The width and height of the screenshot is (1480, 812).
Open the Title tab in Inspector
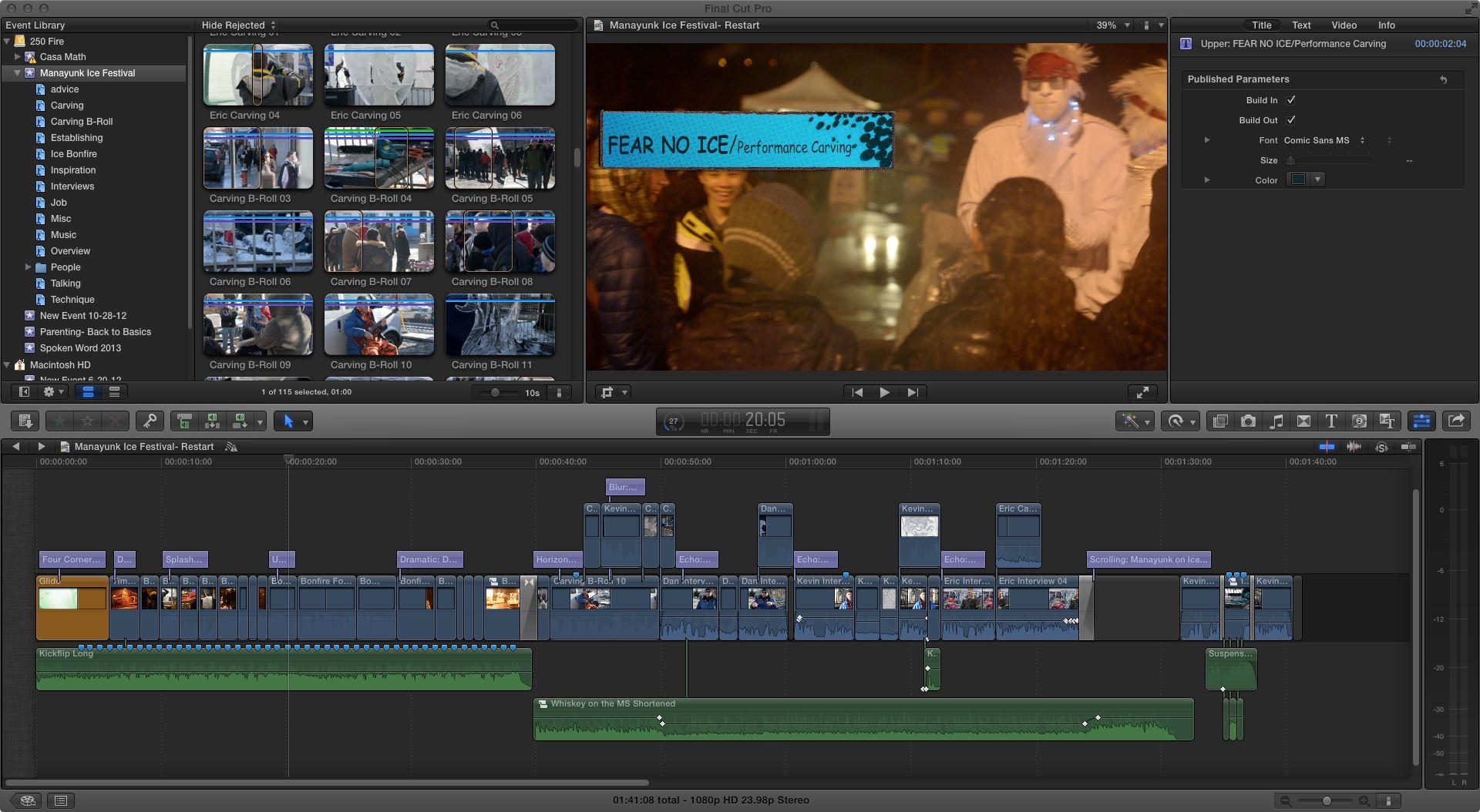[1261, 25]
